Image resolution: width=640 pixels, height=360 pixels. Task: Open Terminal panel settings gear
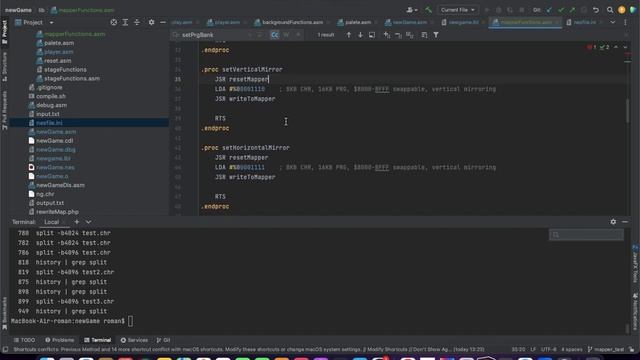click(613, 222)
